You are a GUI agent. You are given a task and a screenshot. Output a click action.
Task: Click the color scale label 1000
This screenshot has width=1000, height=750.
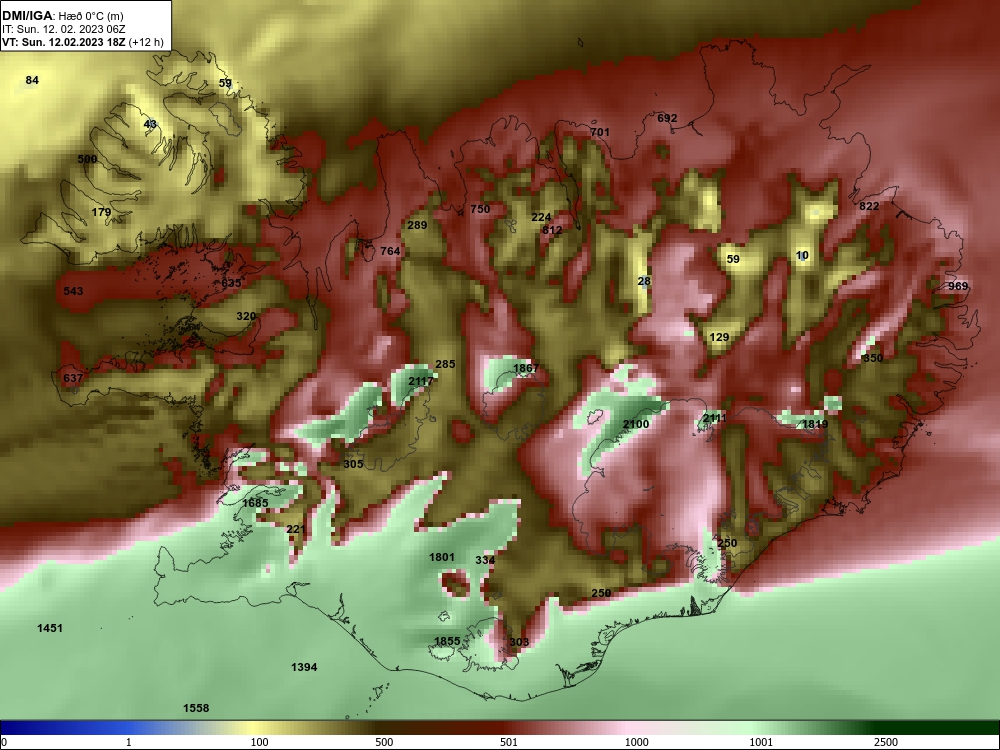[x=637, y=742]
